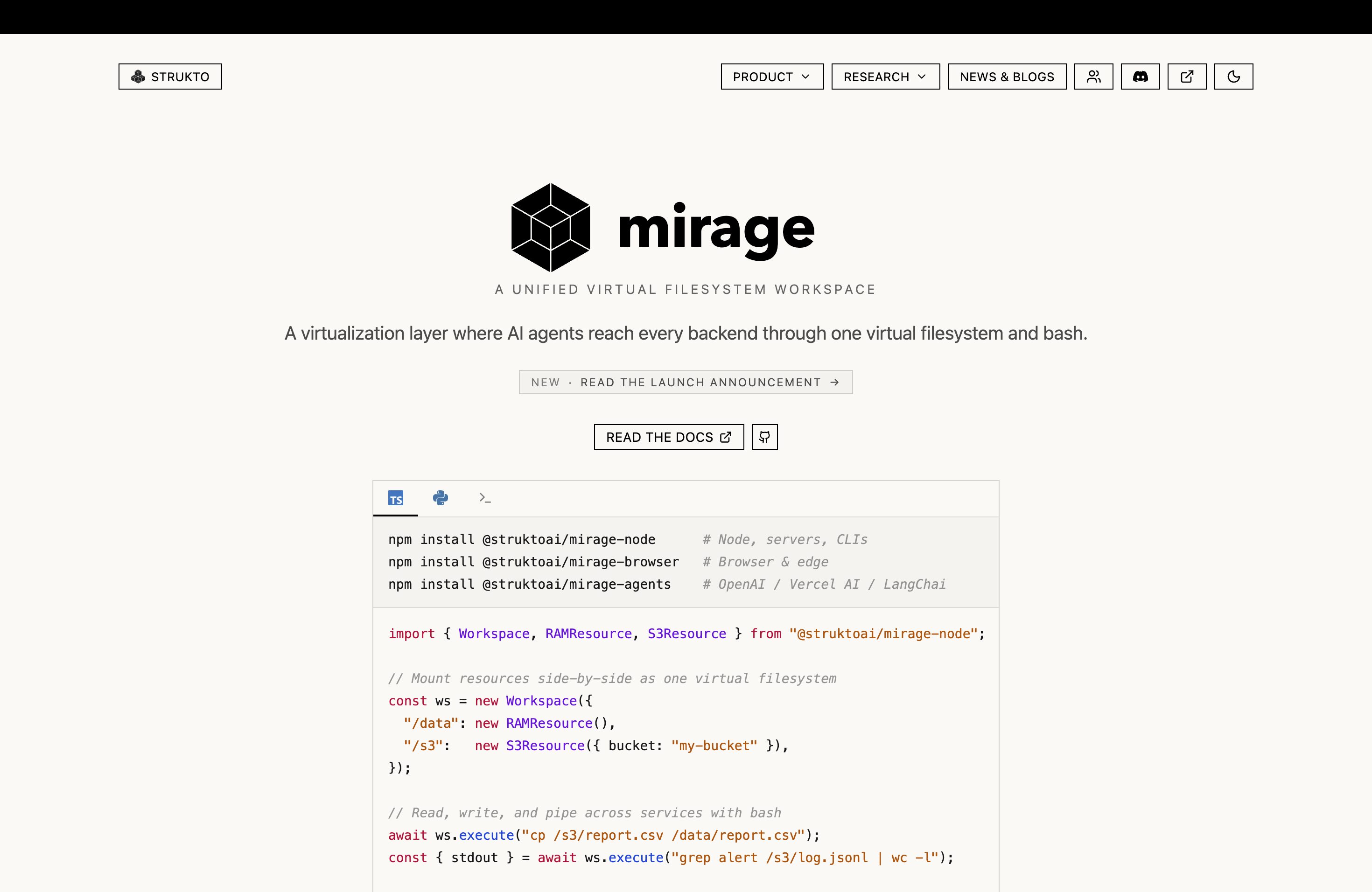Screen dimensions: 1372x892
Task: Expand the Research dropdown menu
Action: coord(885,77)
